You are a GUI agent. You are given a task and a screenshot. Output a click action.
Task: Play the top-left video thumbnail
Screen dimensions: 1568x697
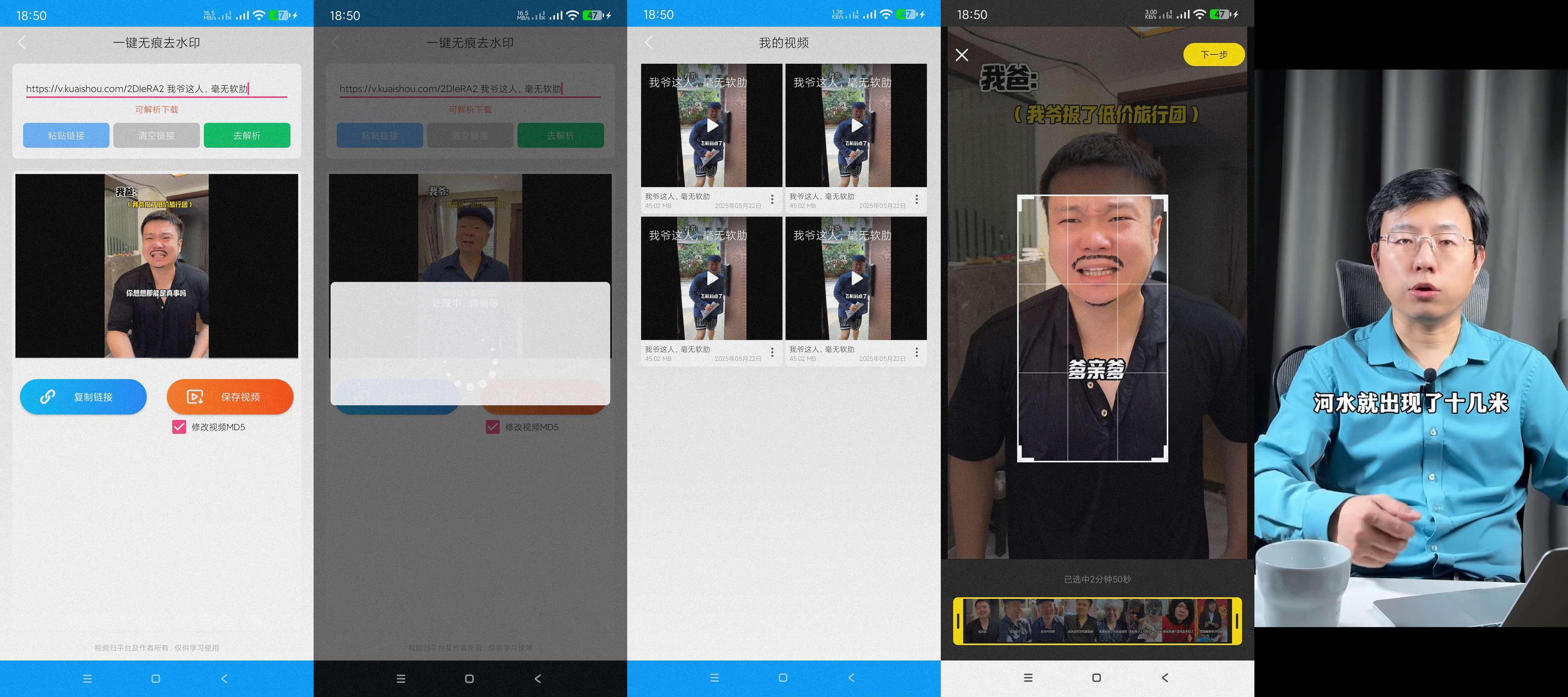pyautogui.click(x=712, y=125)
